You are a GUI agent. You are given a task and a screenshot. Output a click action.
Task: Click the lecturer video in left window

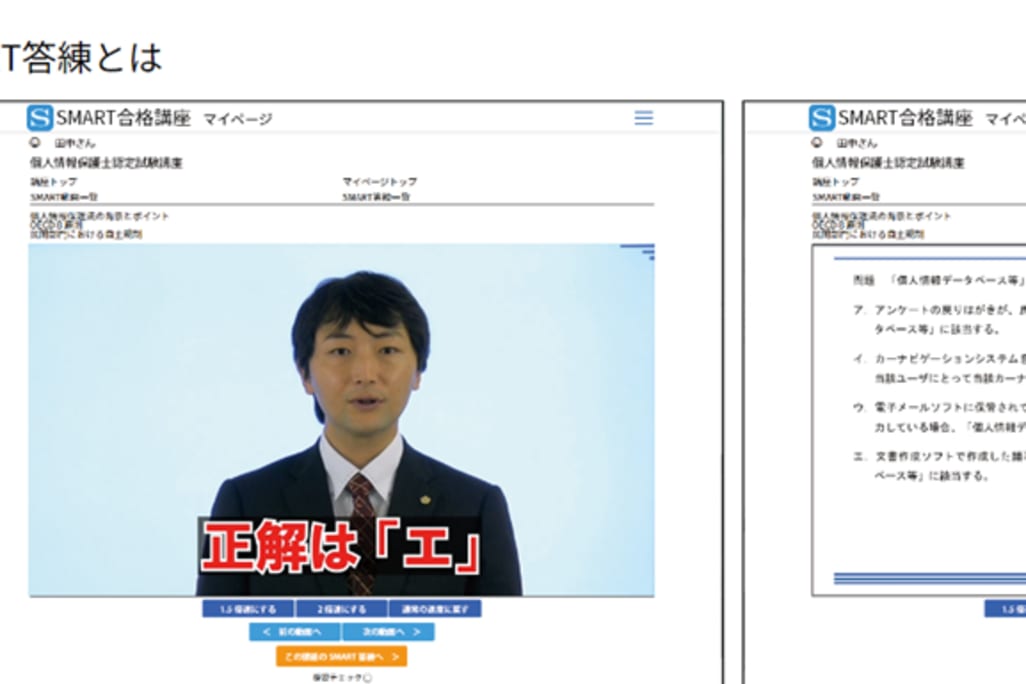point(341,420)
